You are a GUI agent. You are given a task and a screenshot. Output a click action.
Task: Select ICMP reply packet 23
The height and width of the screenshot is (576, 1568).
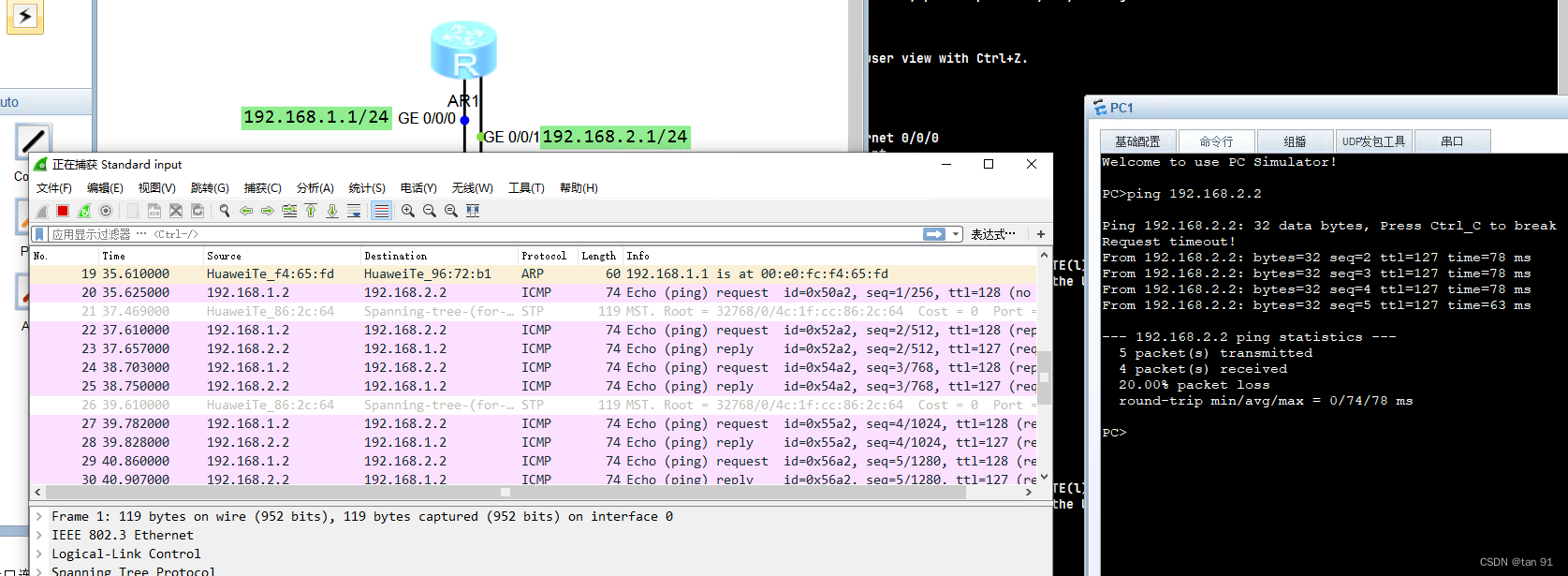(534, 348)
